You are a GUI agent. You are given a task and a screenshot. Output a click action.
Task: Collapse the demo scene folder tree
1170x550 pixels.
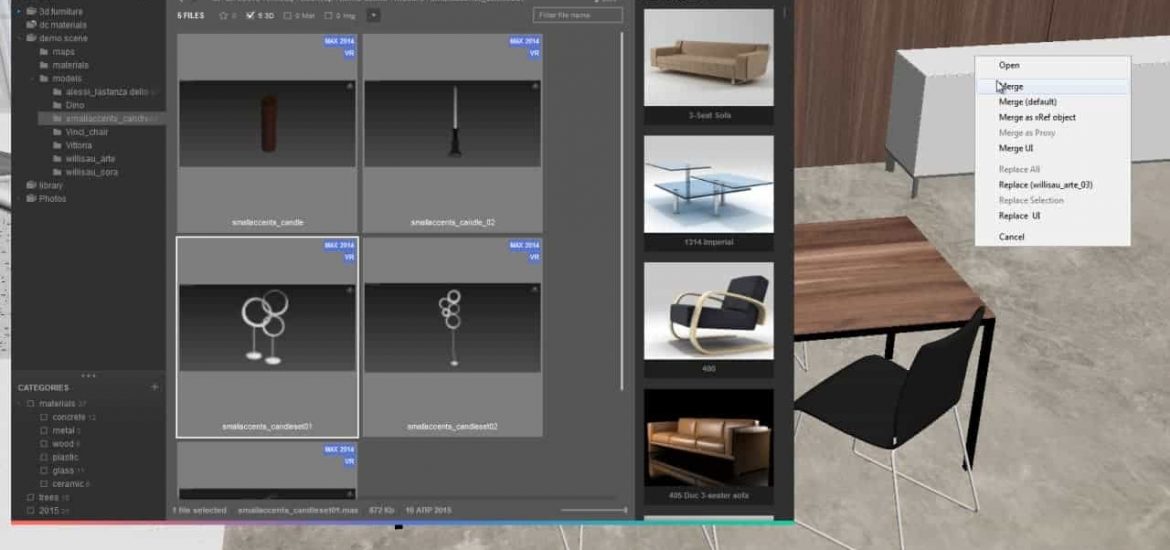click(x=19, y=38)
